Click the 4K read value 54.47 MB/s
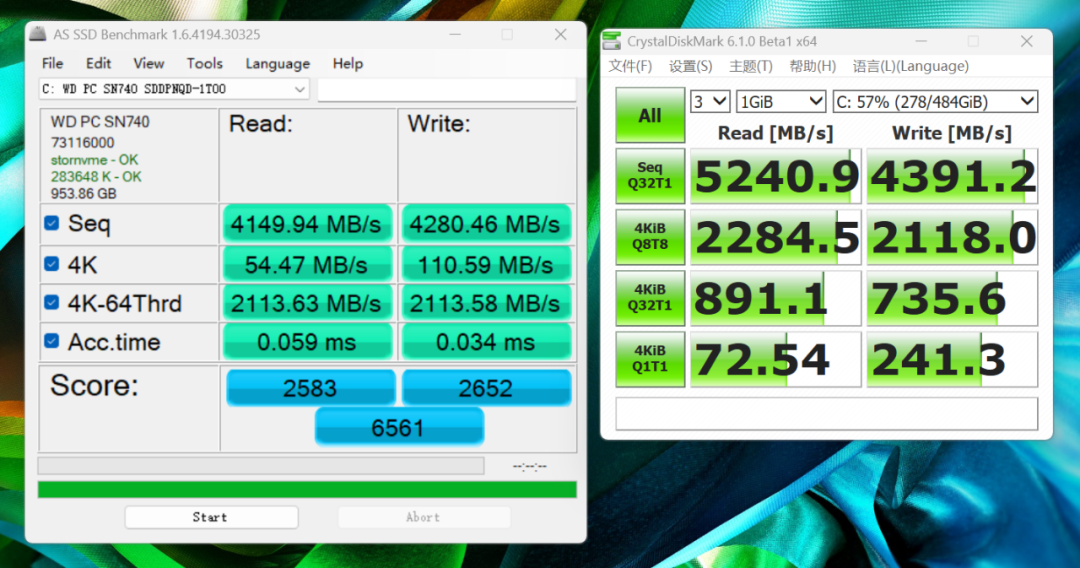This screenshot has width=1080, height=568. click(x=307, y=264)
